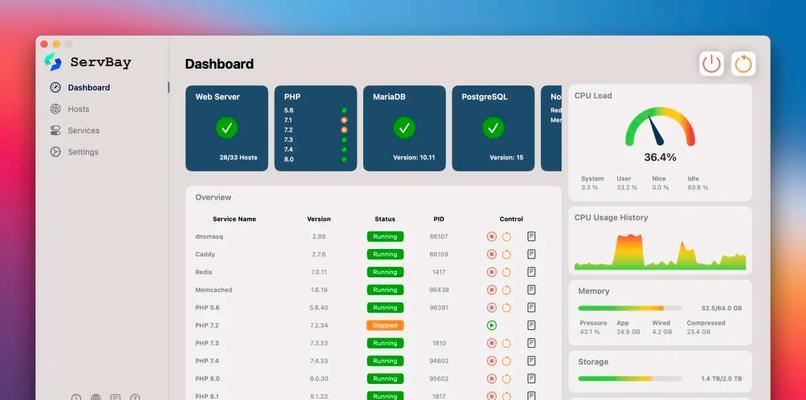Click the 36.4% CPU load value
Image resolution: width=806 pixels, height=400 pixels.
660,157
